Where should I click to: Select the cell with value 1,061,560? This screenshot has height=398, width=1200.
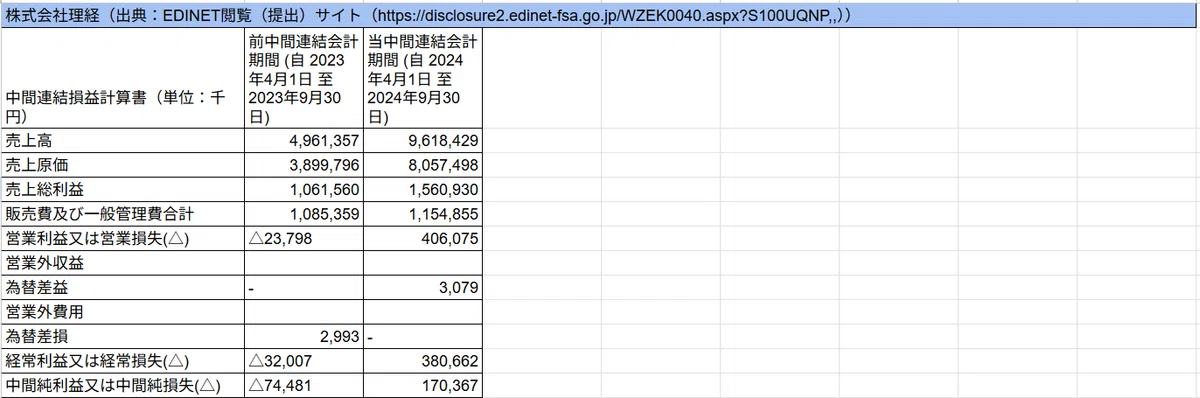click(x=304, y=190)
